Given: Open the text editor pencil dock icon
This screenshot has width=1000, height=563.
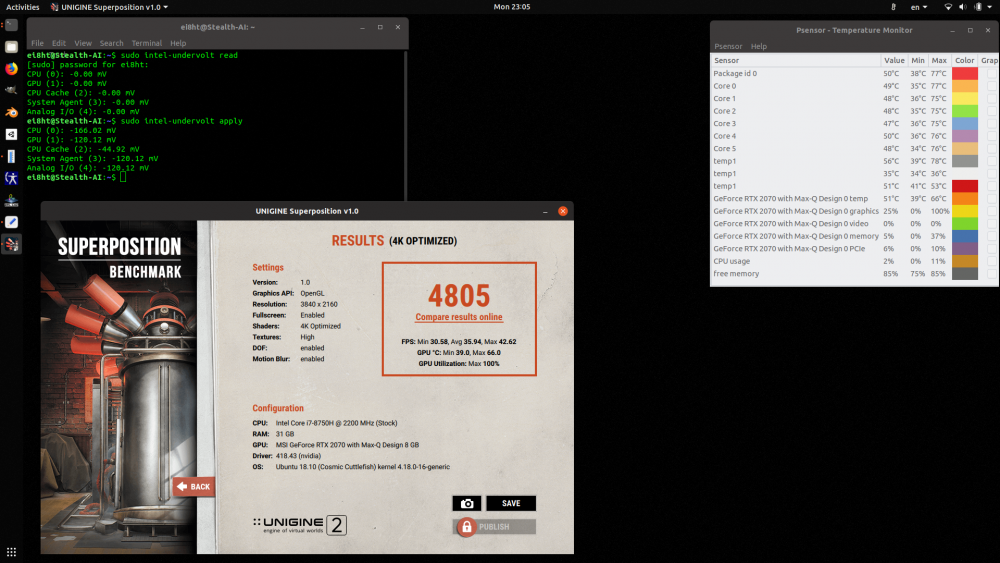Looking at the screenshot, I should pos(11,222).
